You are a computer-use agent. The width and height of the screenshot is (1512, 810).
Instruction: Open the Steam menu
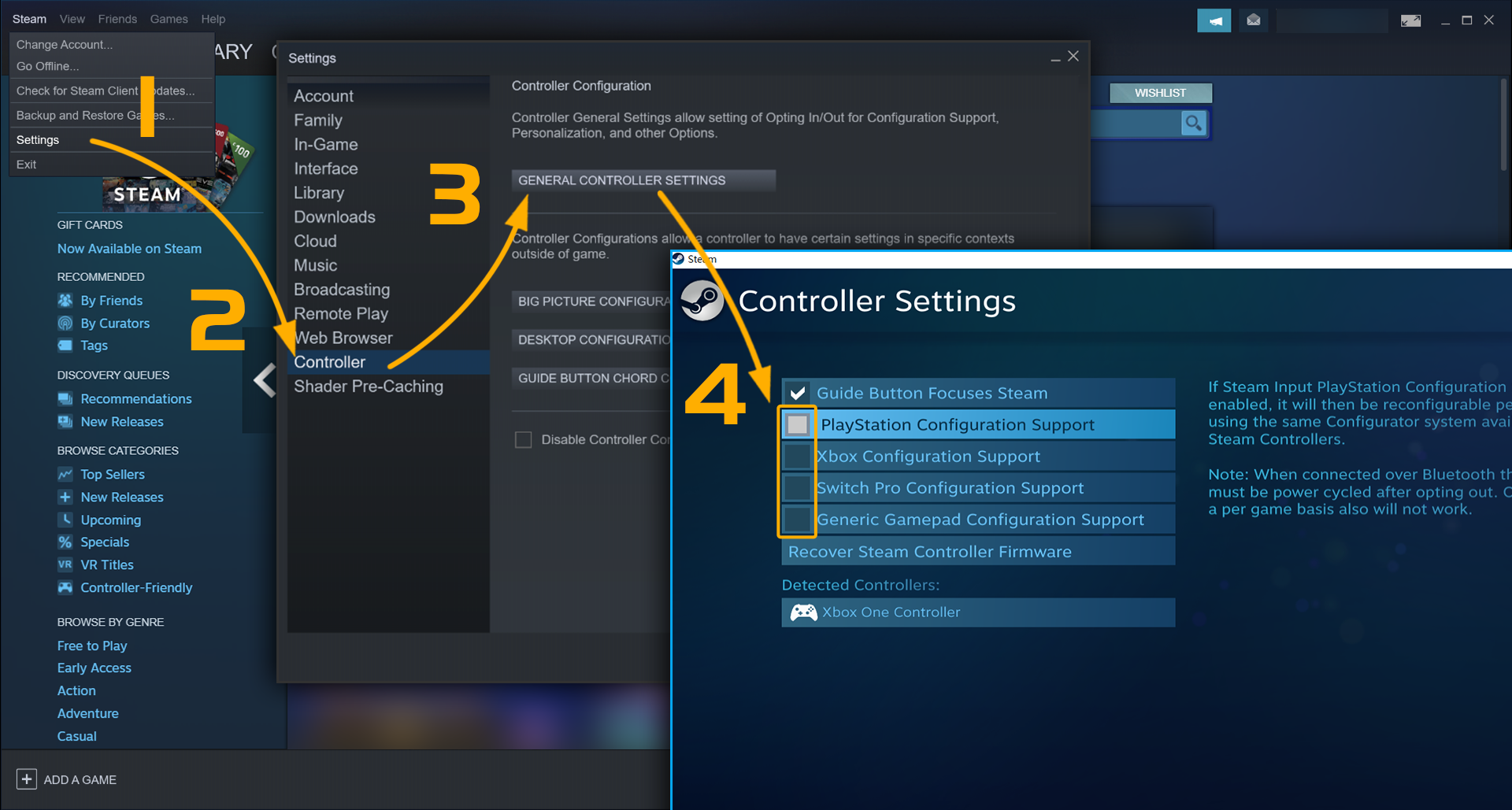[29, 19]
